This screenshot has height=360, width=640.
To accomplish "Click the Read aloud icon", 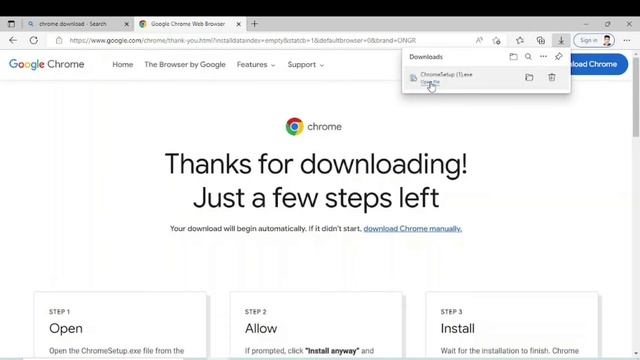I will point(479,40).
